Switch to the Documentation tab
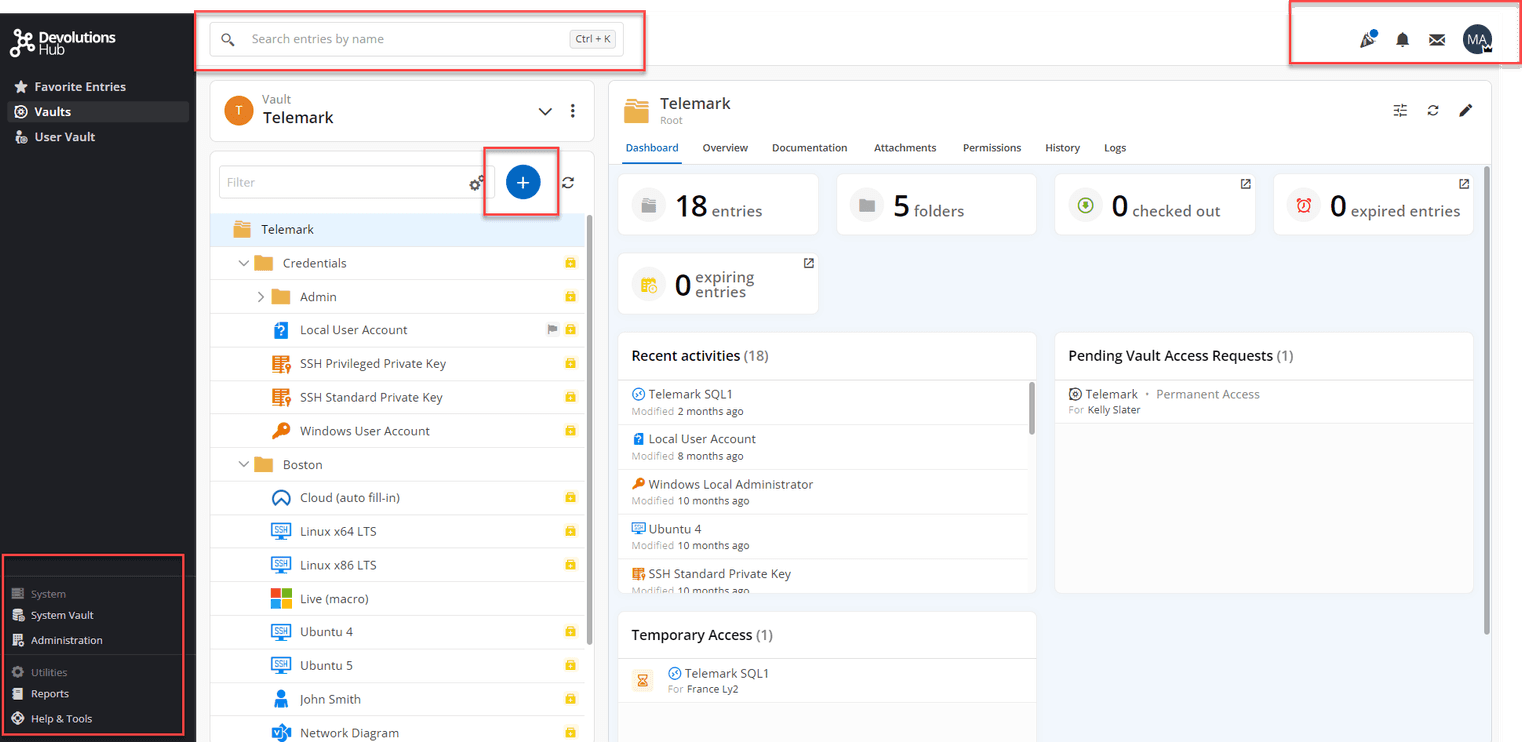The width and height of the screenshot is (1522, 742). [x=809, y=148]
